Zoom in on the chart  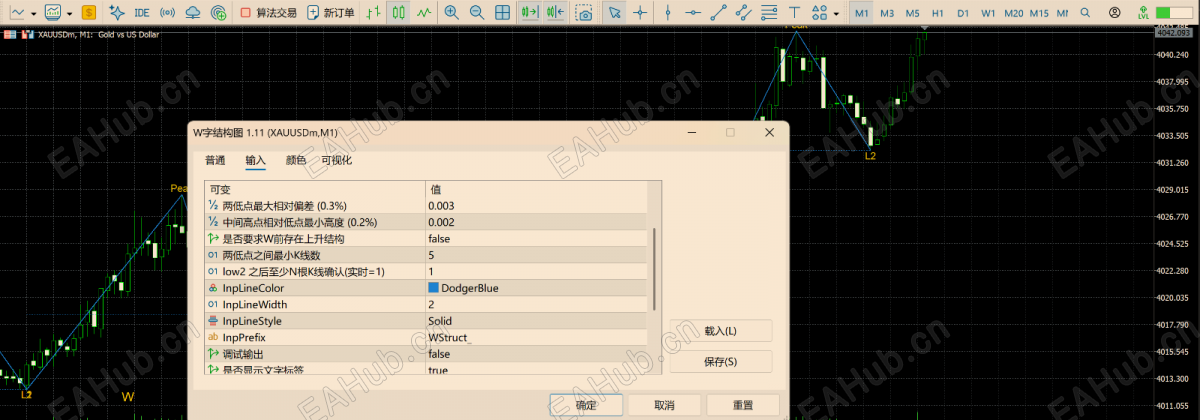click(452, 13)
